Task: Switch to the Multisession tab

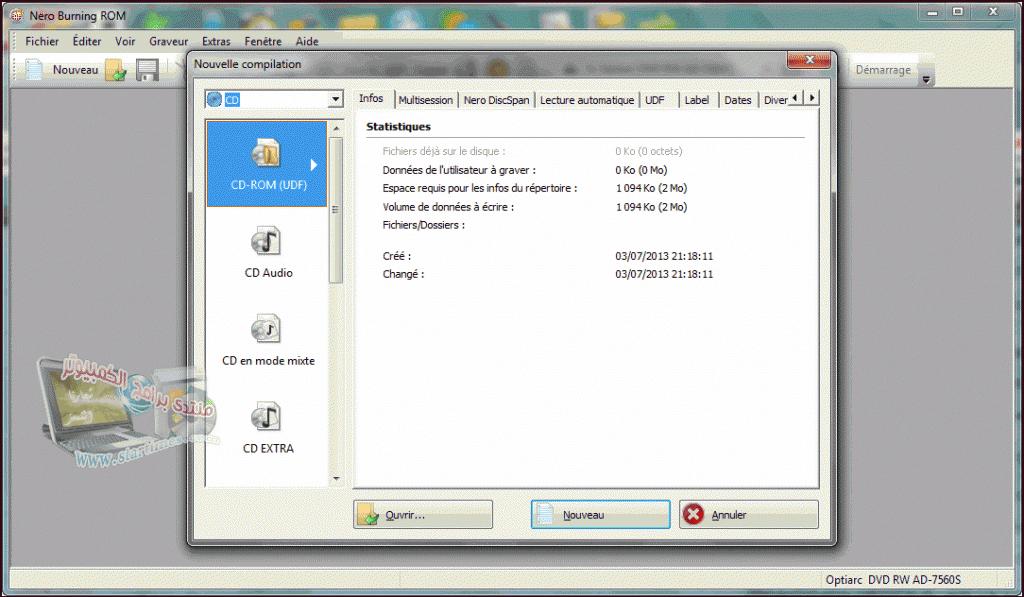Action: point(426,100)
